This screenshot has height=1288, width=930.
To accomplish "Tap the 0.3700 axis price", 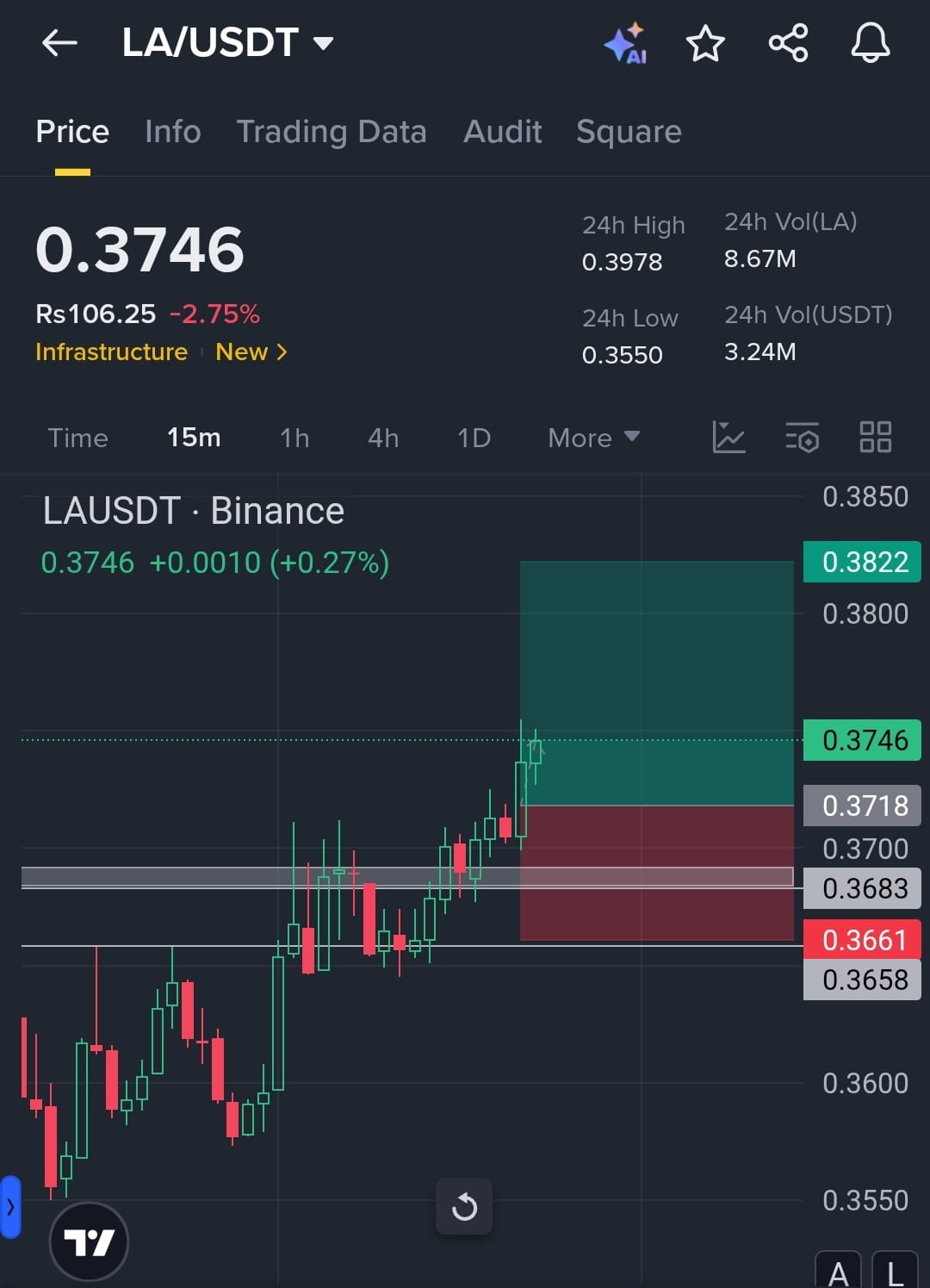I will pyautogui.click(x=865, y=849).
